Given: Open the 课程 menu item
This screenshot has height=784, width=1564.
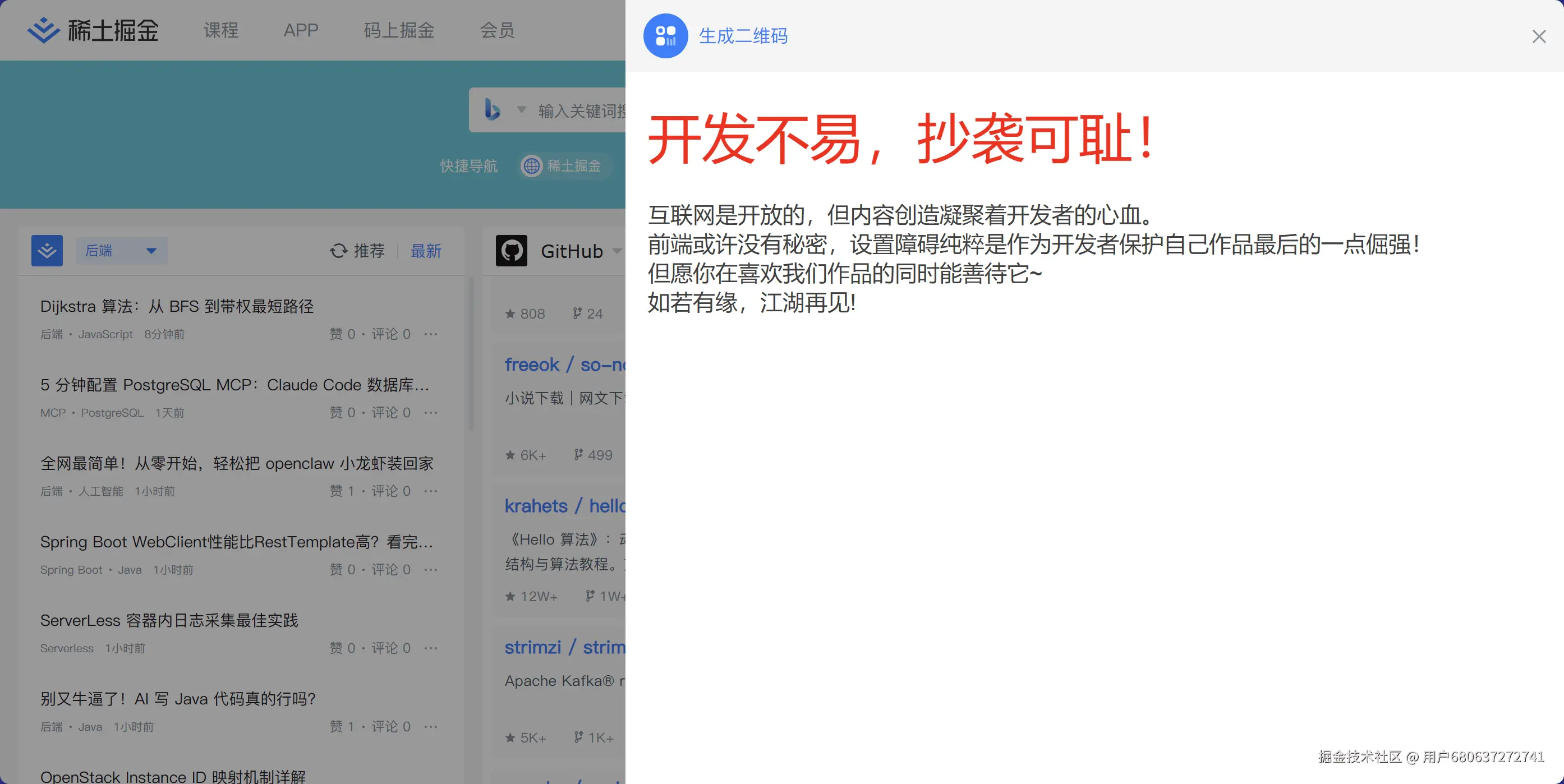Looking at the screenshot, I should pos(220,30).
